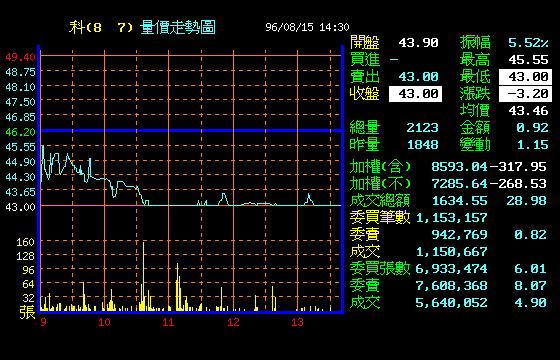Click the 均價 average price 43.46
Image resolution: width=560 pixels, height=360 pixels.
point(528,111)
